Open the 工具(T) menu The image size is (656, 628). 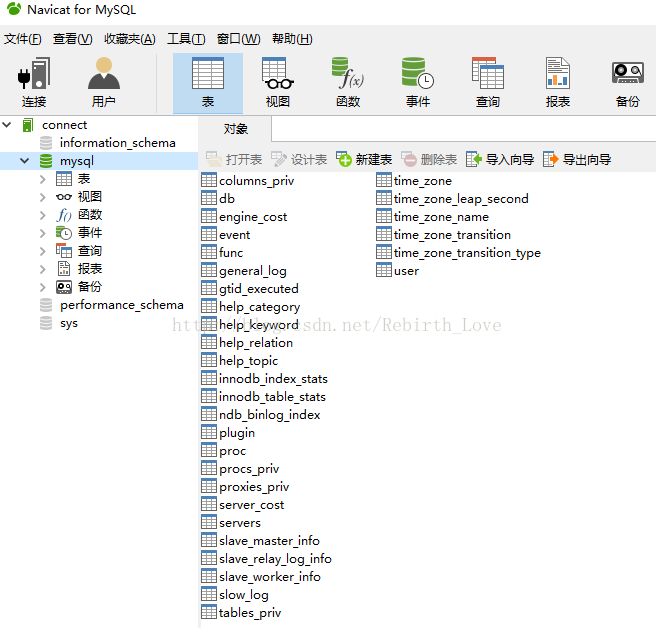click(186, 39)
